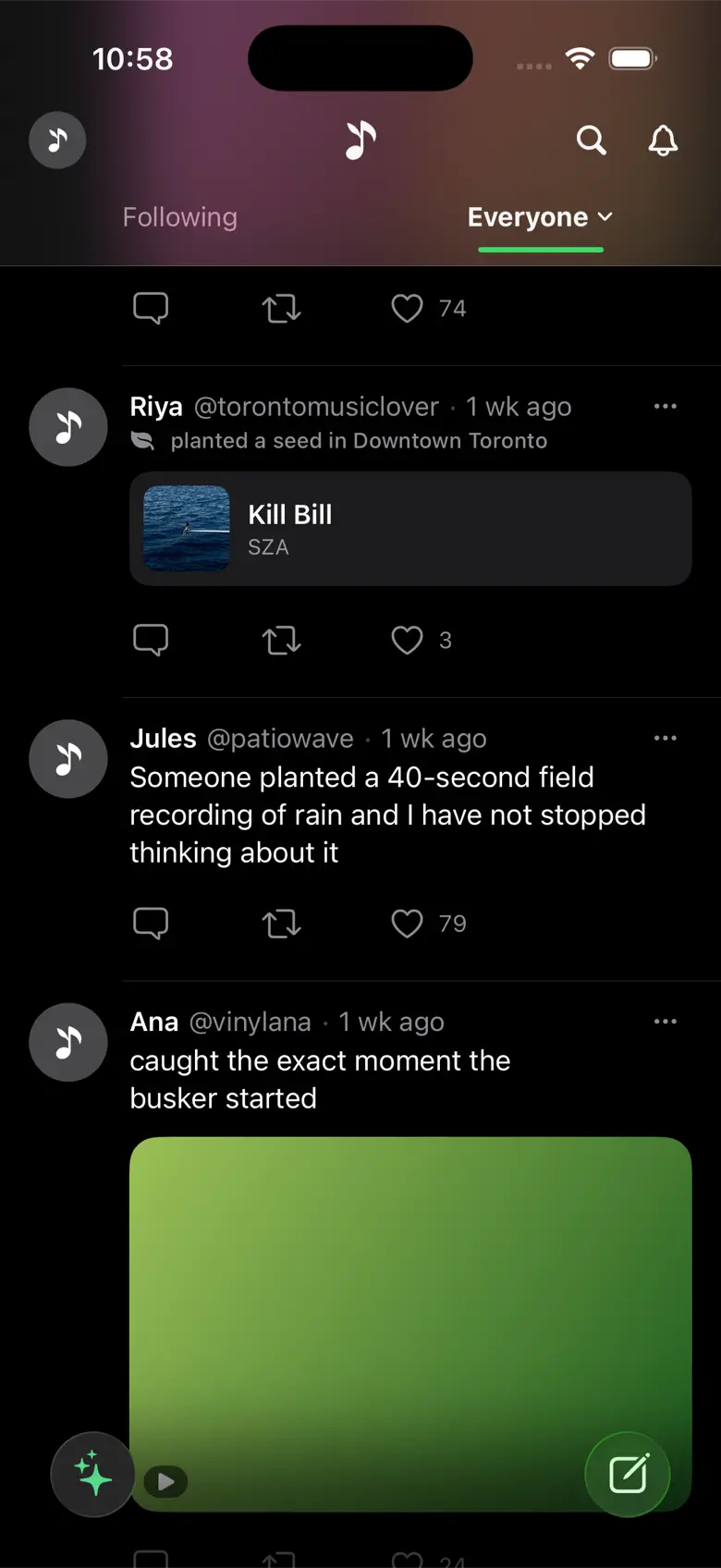The width and height of the screenshot is (721, 1568).
Task: Open the search magnifier icon
Action: (592, 141)
